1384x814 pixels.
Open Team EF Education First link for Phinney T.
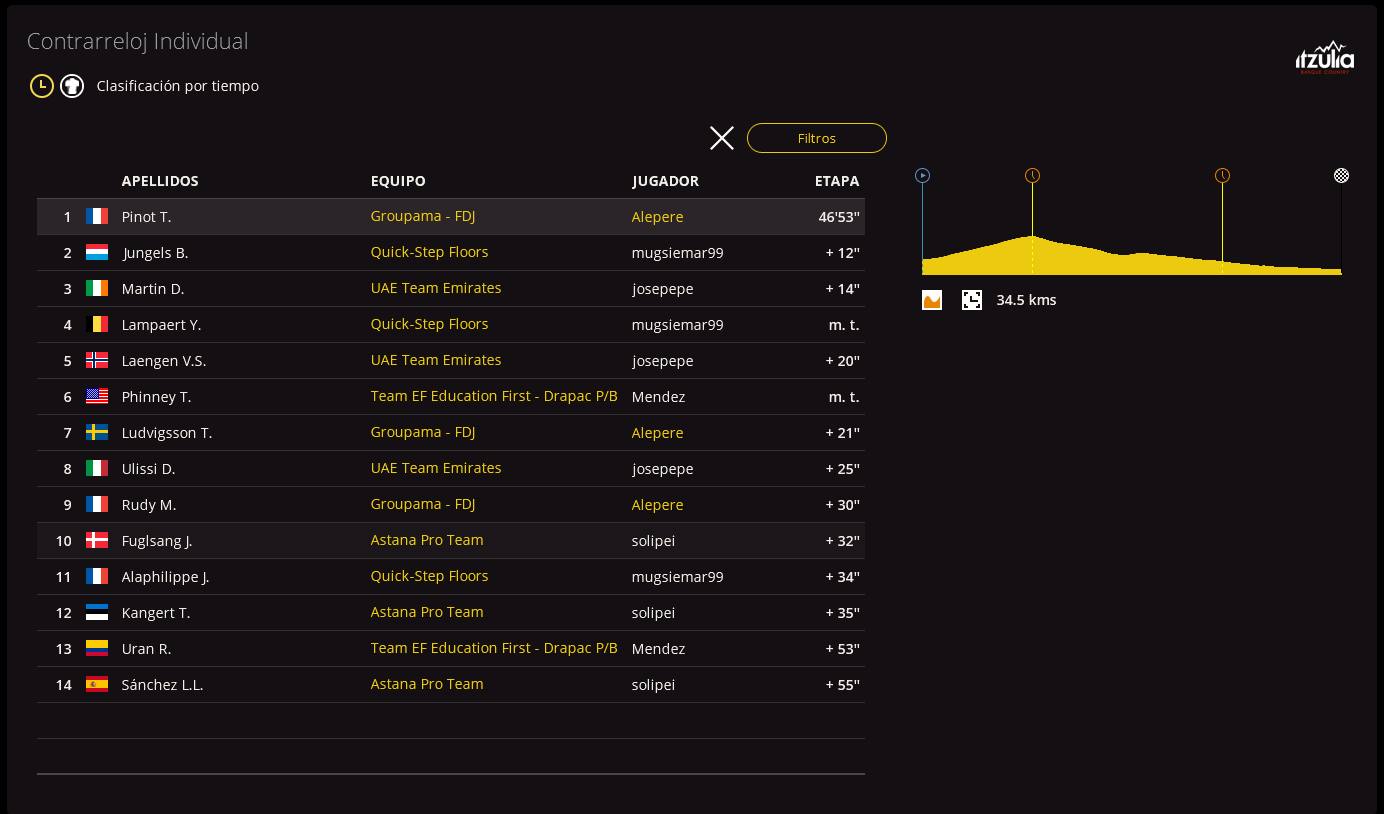494,396
